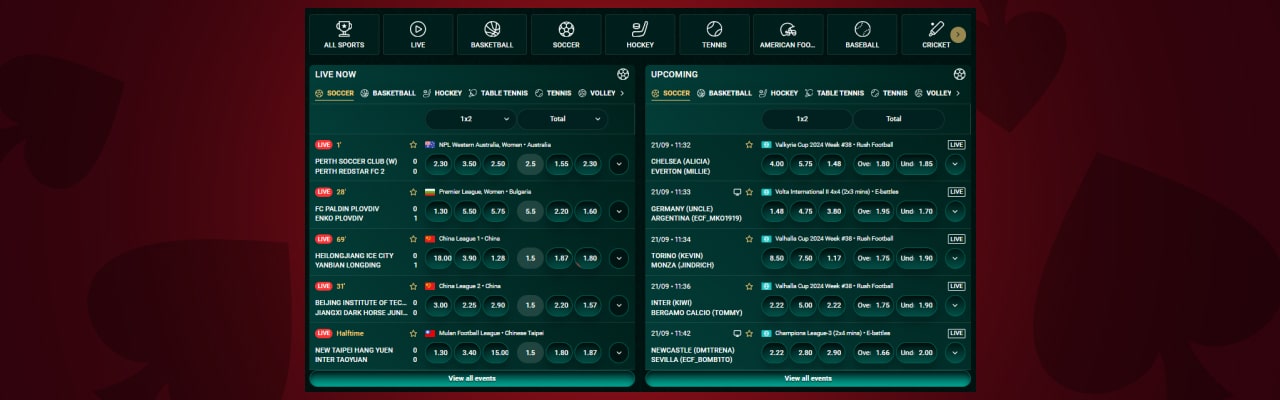Select the Tennis category tile

pyautogui.click(x=714, y=34)
